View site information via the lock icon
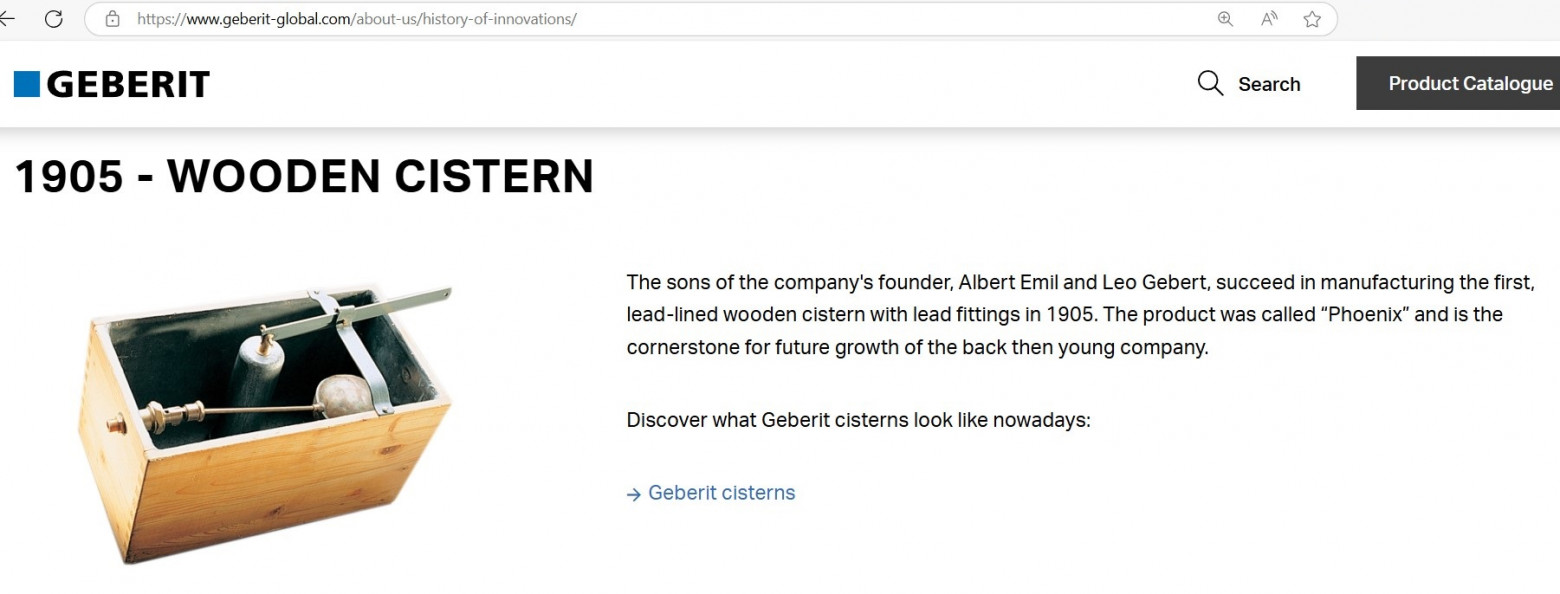The image size is (1560, 594). 112,19
